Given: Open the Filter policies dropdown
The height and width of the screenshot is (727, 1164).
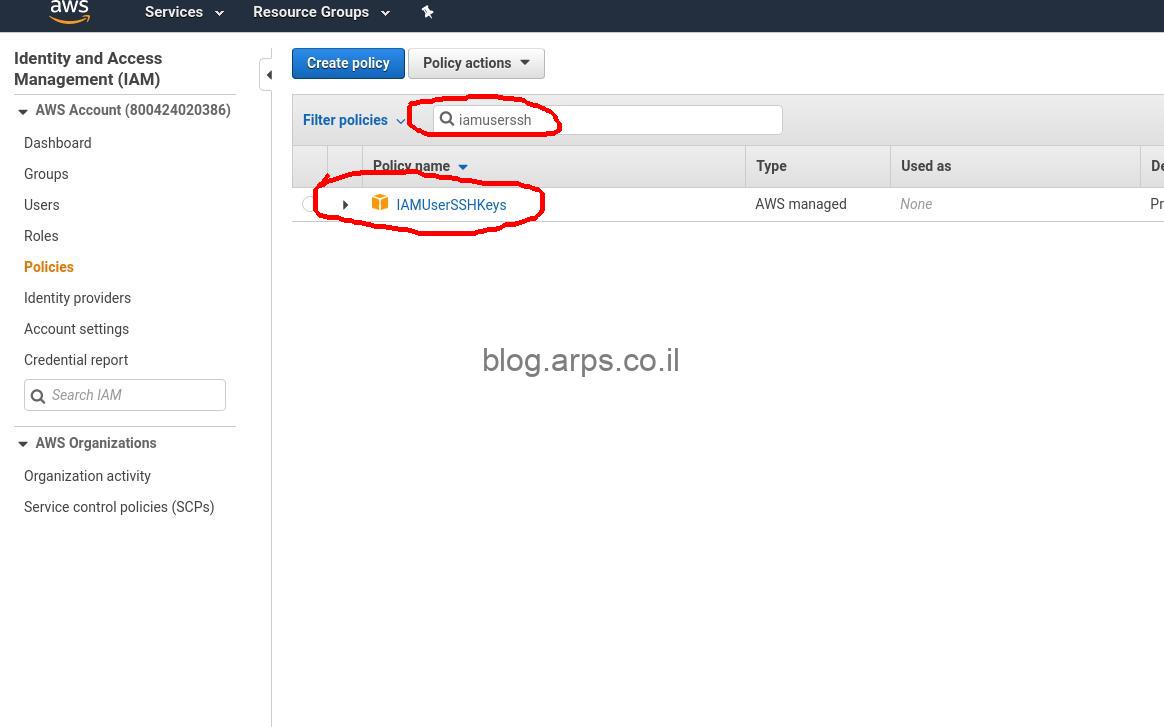Looking at the screenshot, I should point(353,120).
